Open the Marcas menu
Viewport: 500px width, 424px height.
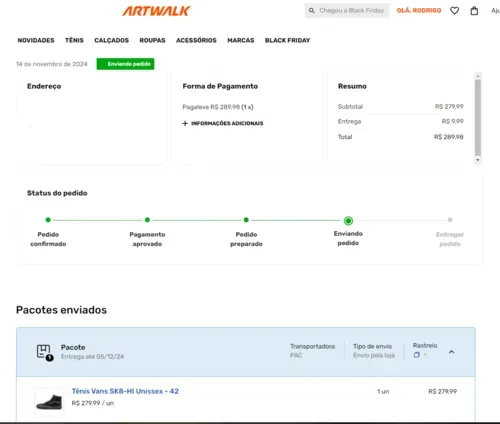(241, 40)
